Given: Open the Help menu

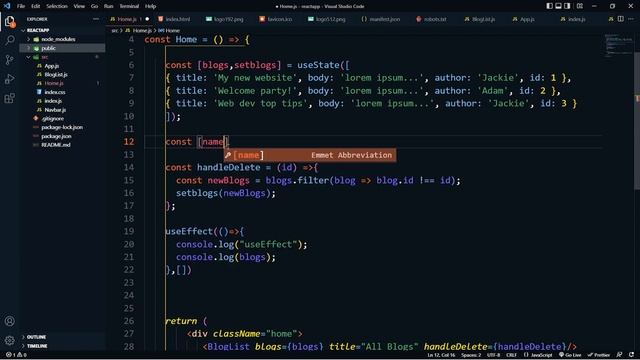Looking at the screenshot, I should coord(151,6).
